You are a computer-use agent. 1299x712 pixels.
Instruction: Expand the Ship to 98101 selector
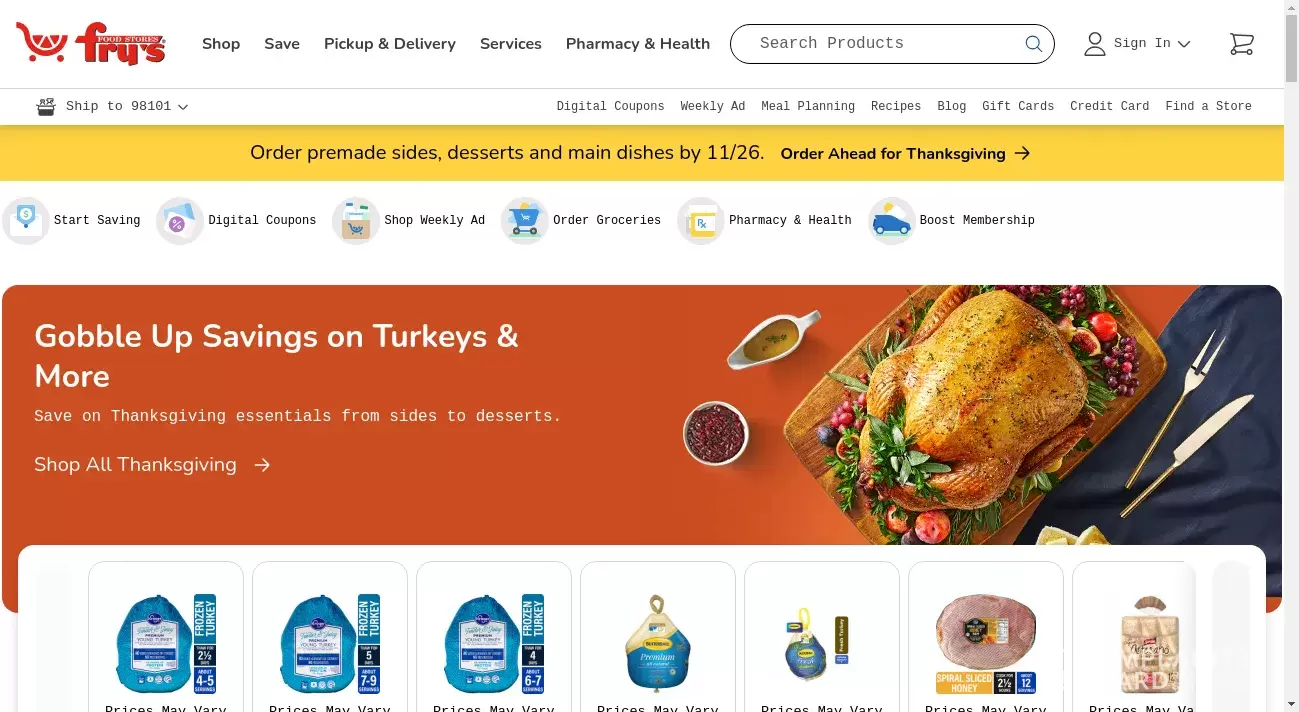pos(112,106)
